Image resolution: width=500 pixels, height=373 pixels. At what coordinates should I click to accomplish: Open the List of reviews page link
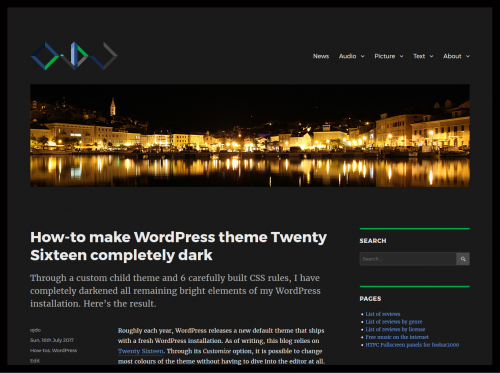[383, 314]
